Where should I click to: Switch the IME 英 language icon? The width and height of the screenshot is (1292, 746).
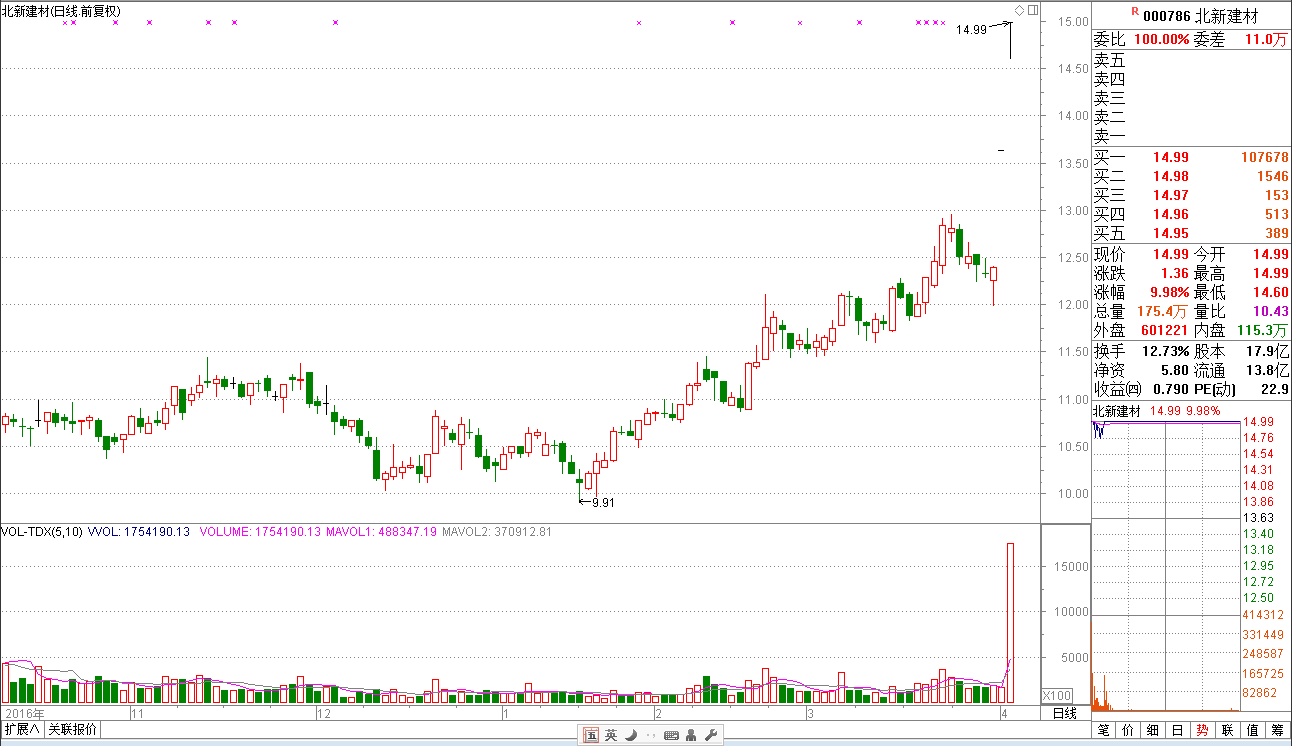pos(610,736)
